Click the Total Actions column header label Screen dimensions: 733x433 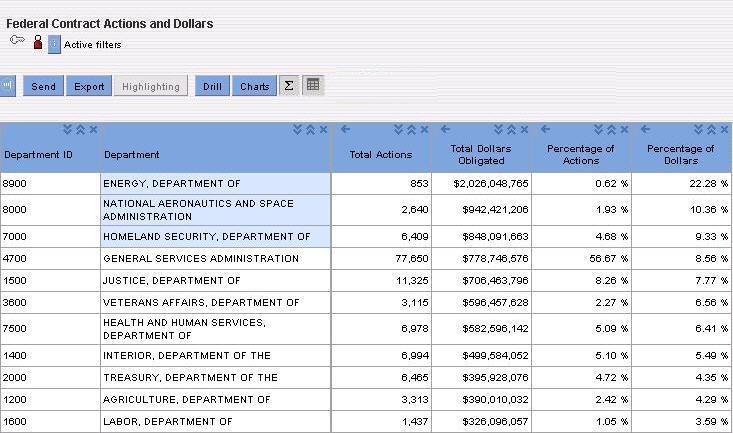[x=381, y=155]
